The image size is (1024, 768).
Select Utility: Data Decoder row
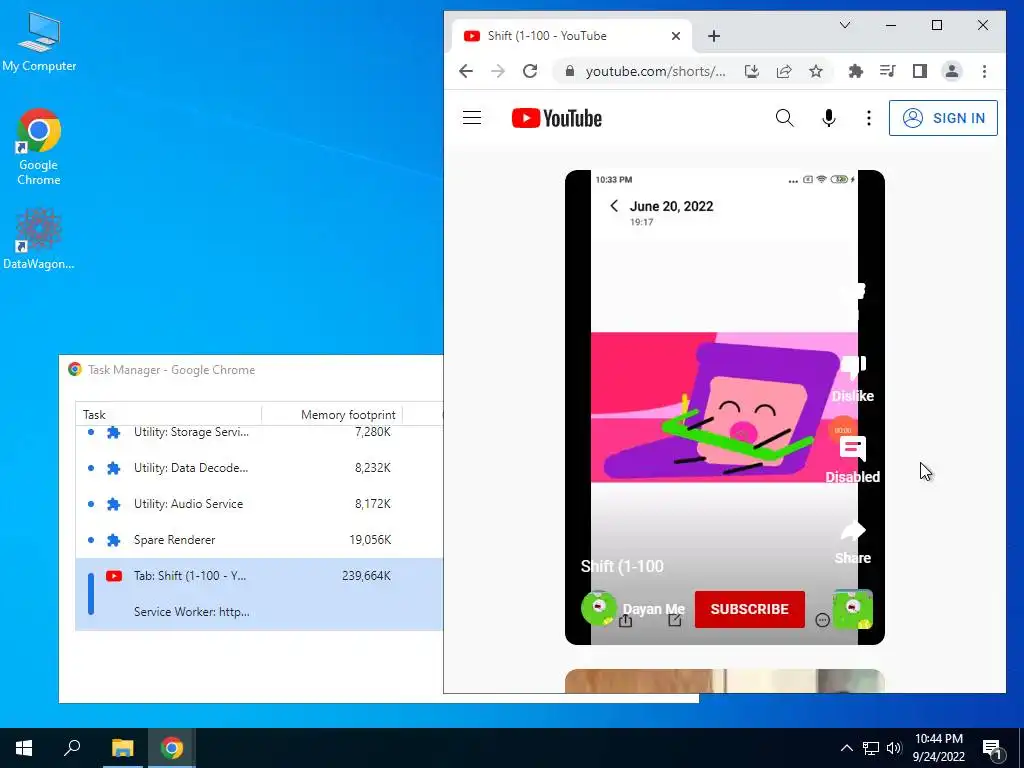pos(259,468)
